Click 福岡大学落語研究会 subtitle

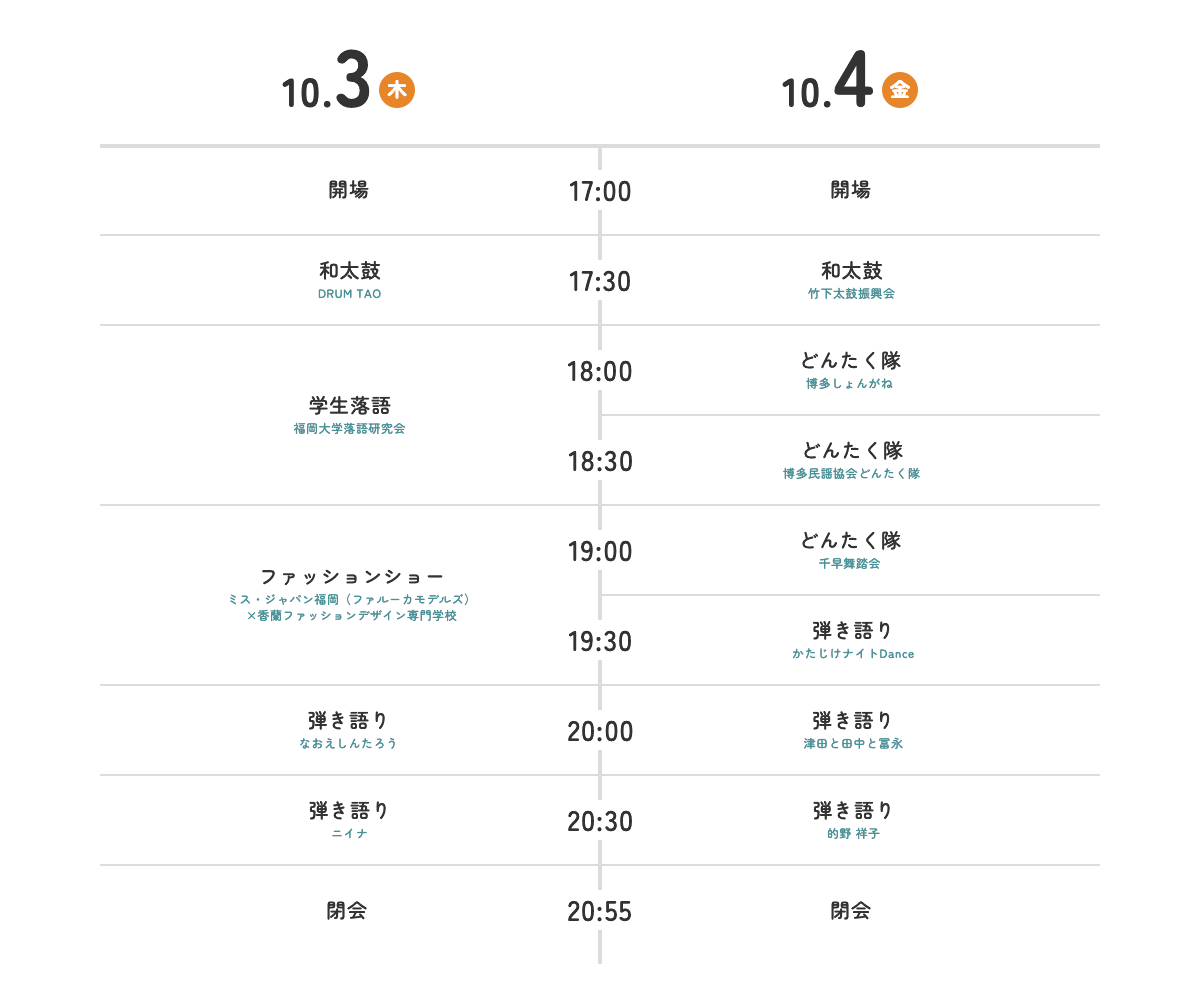click(x=349, y=429)
